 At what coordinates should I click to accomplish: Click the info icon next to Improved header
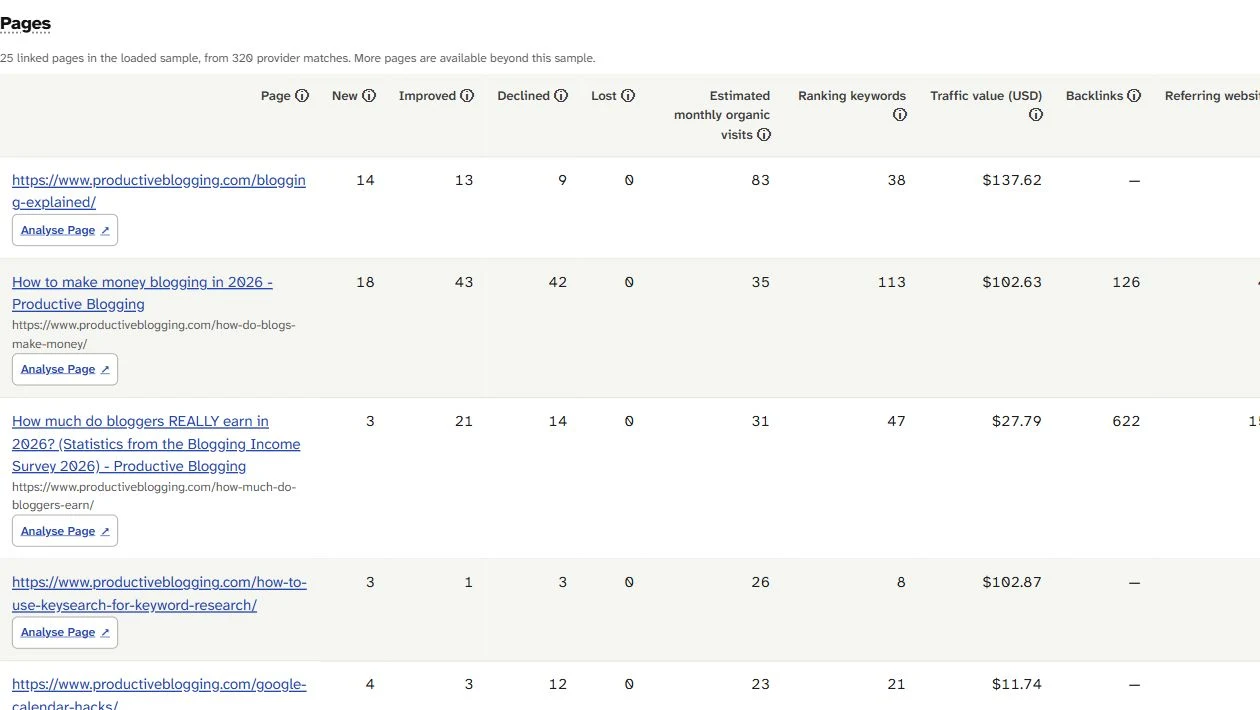467,96
